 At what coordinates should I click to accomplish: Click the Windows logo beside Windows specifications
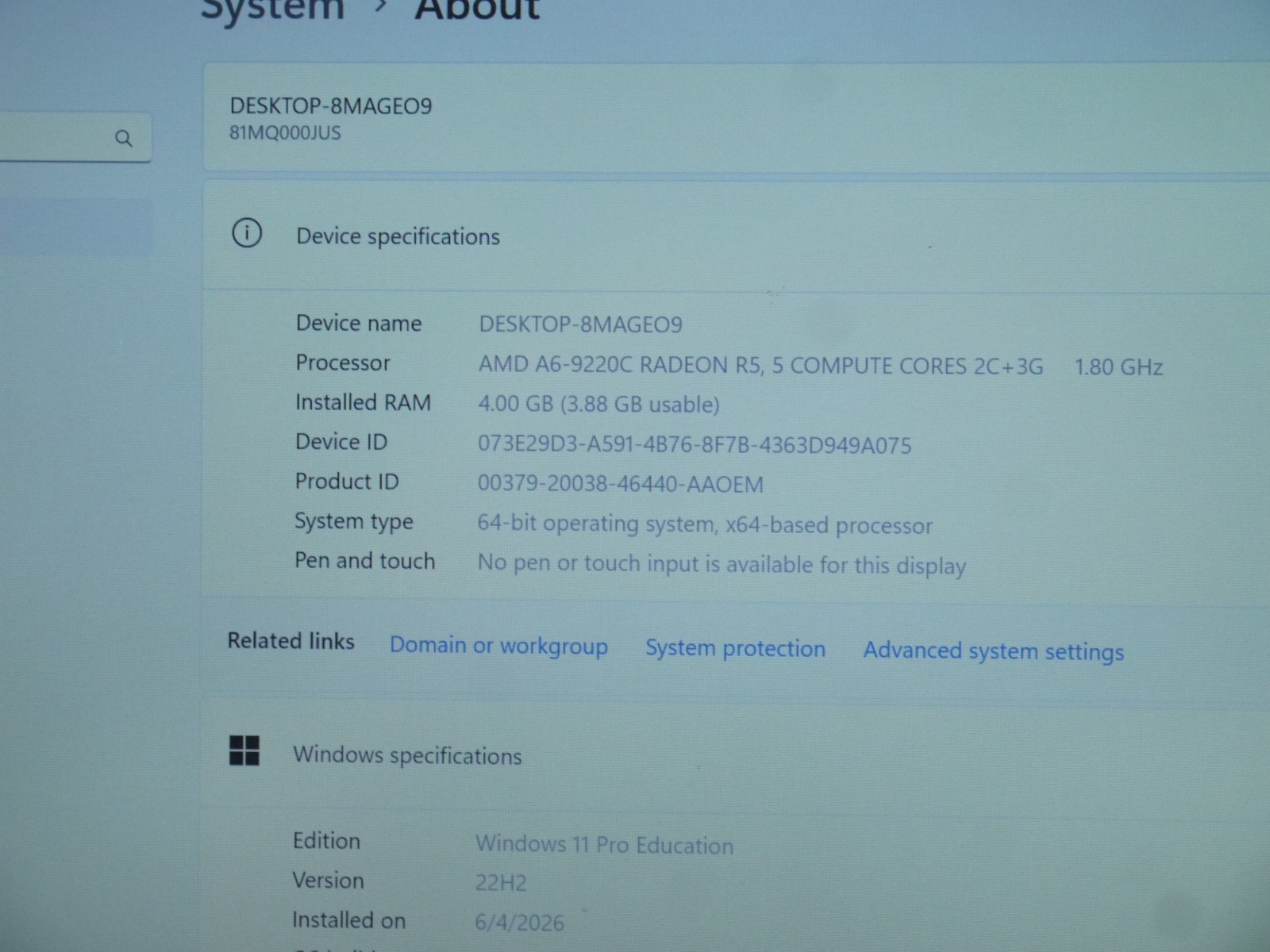click(244, 750)
